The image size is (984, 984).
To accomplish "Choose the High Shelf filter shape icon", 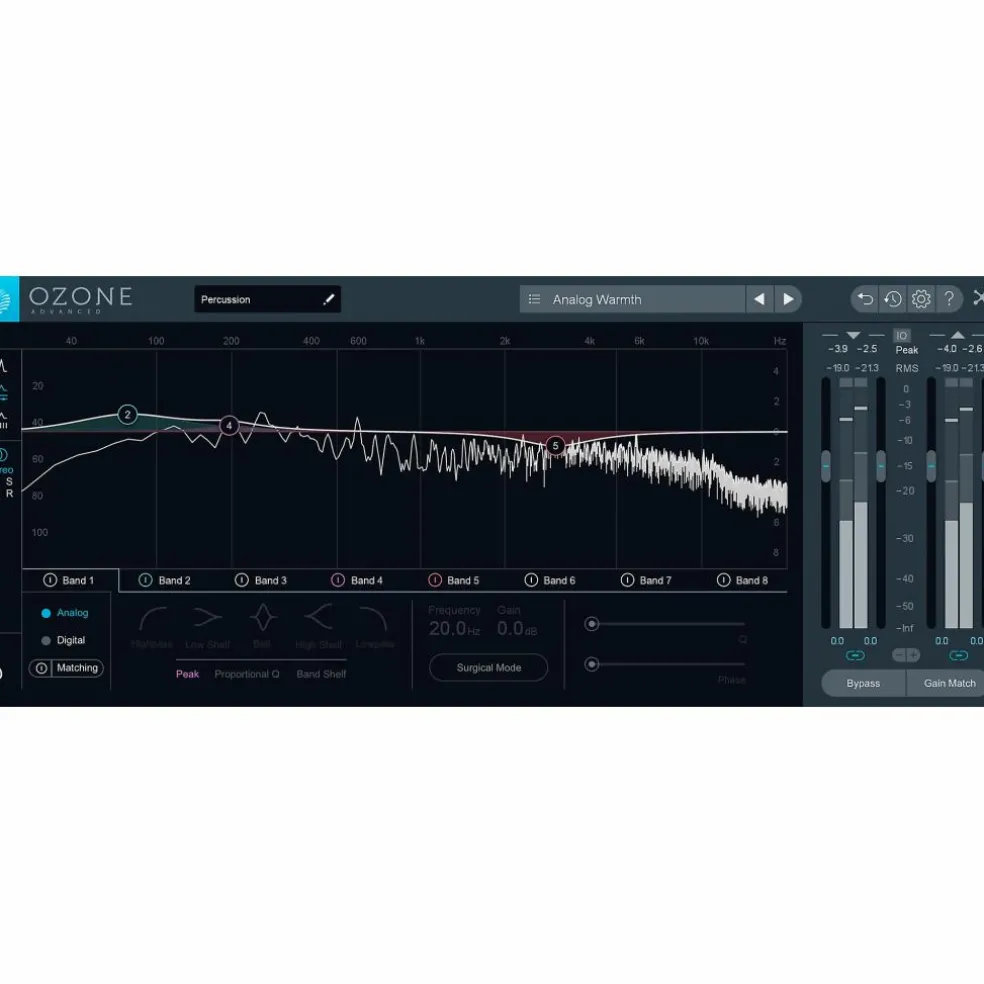I will [318, 617].
